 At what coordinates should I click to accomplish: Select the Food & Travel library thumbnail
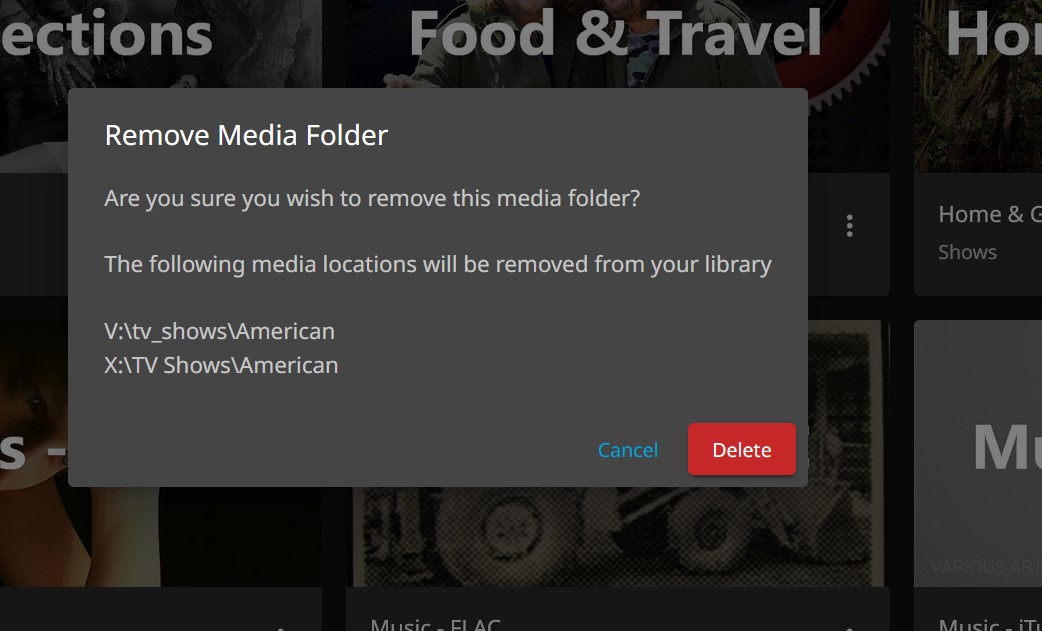click(617, 44)
